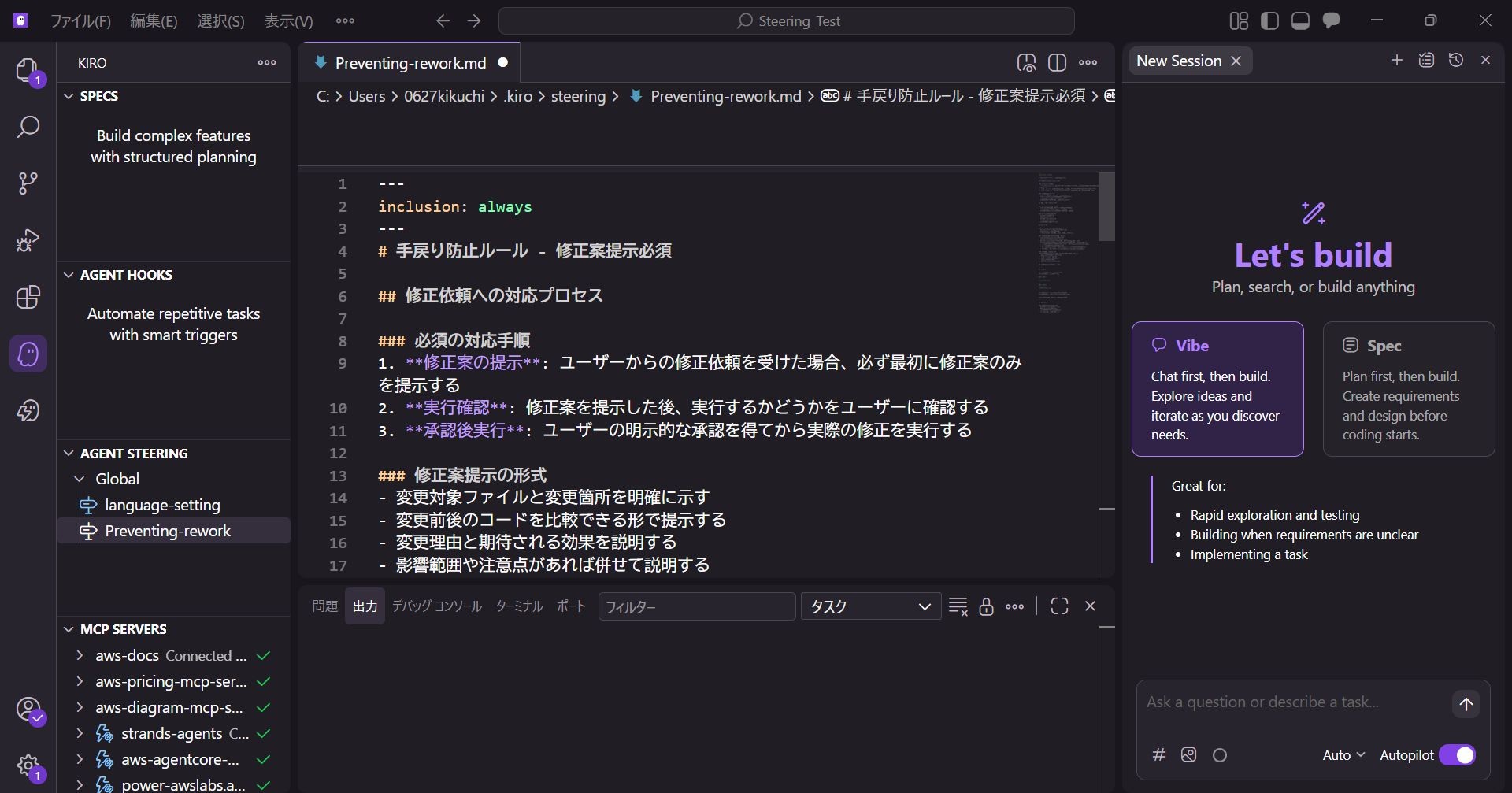Viewport: 1512px width, 793px height.
Task: Open the Run and Debug panel
Action: 28,239
